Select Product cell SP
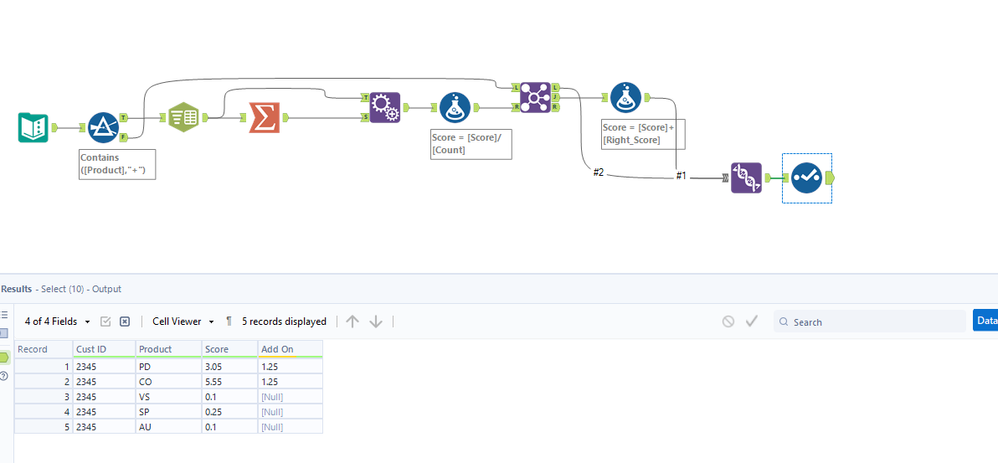Screen dimensions: 998x463 click(x=169, y=411)
